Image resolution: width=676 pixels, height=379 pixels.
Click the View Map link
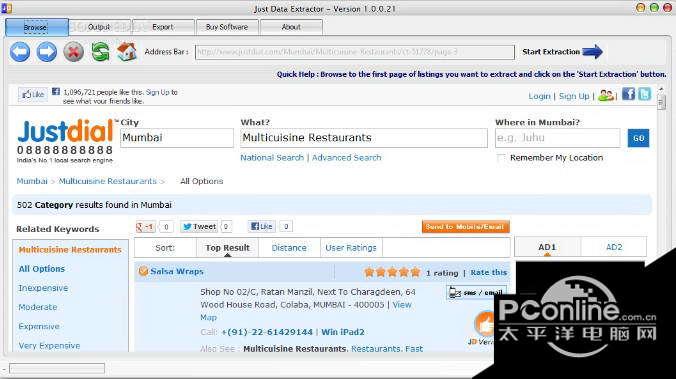[x=401, y=305]
